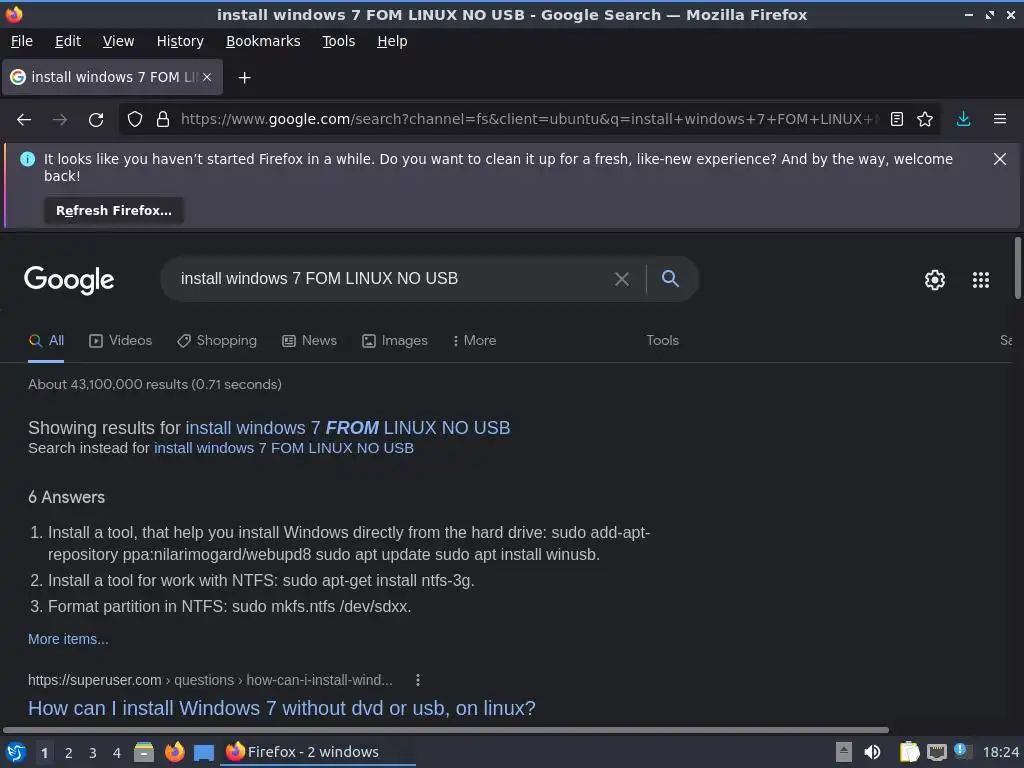Viewport: 1024px width, 768px height.
Task: Bookmark this page with the star
Action: (x=925, y=120)
